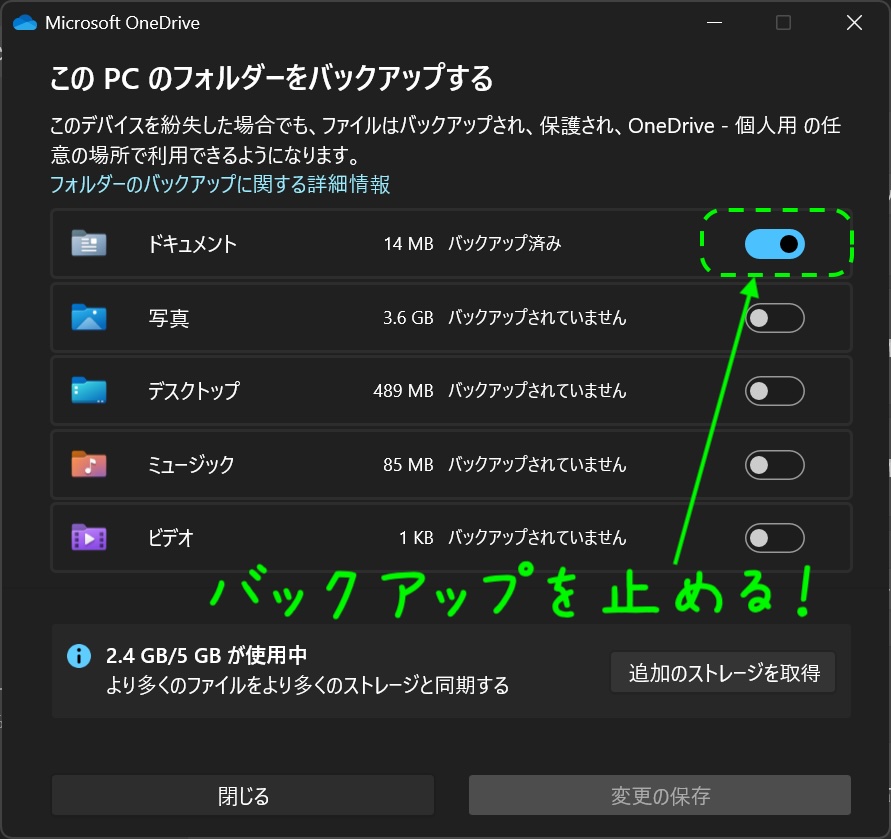Click the 閉じる button
Screen dimensions: 891x839
click(x=243, y=795)
